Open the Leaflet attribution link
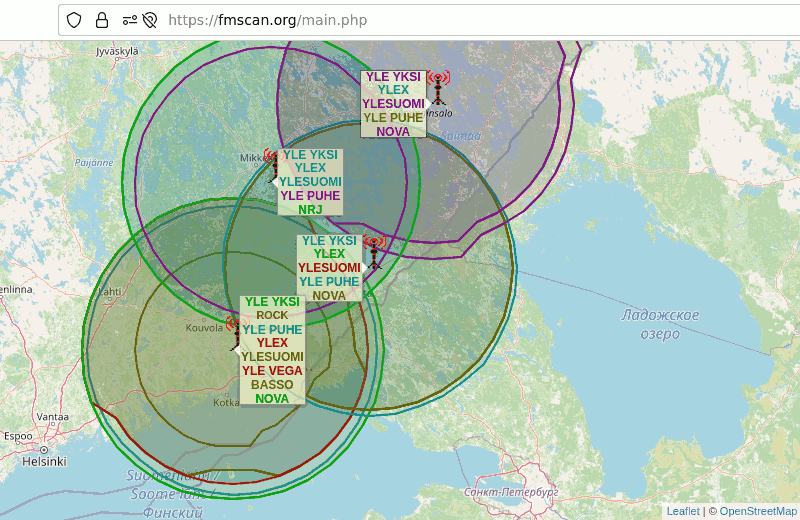Viewport: 800px width, 520px height. pyautogui.click(x=683, y=511)
